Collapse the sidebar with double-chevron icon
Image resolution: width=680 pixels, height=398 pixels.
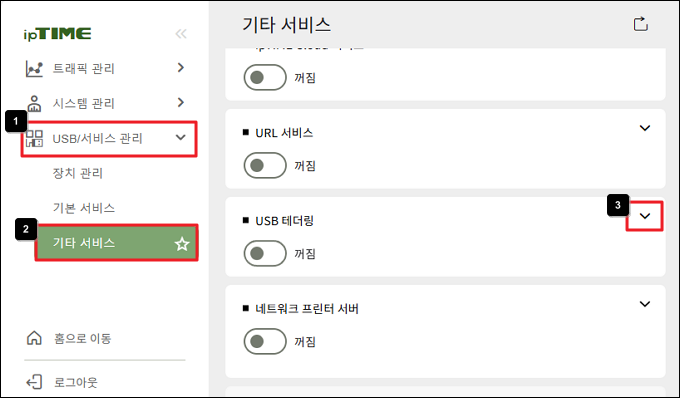point(181,34)
